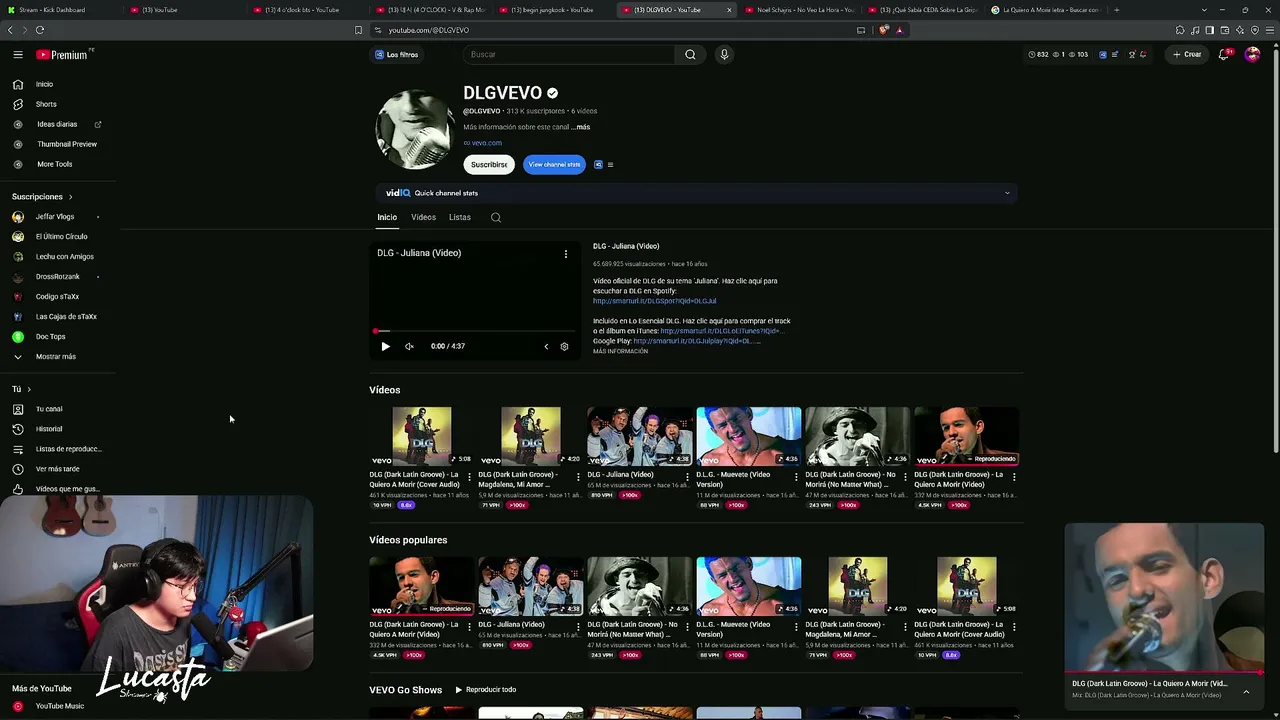Open the list menu icon beside the vidIQ icon

click(610, 165)
